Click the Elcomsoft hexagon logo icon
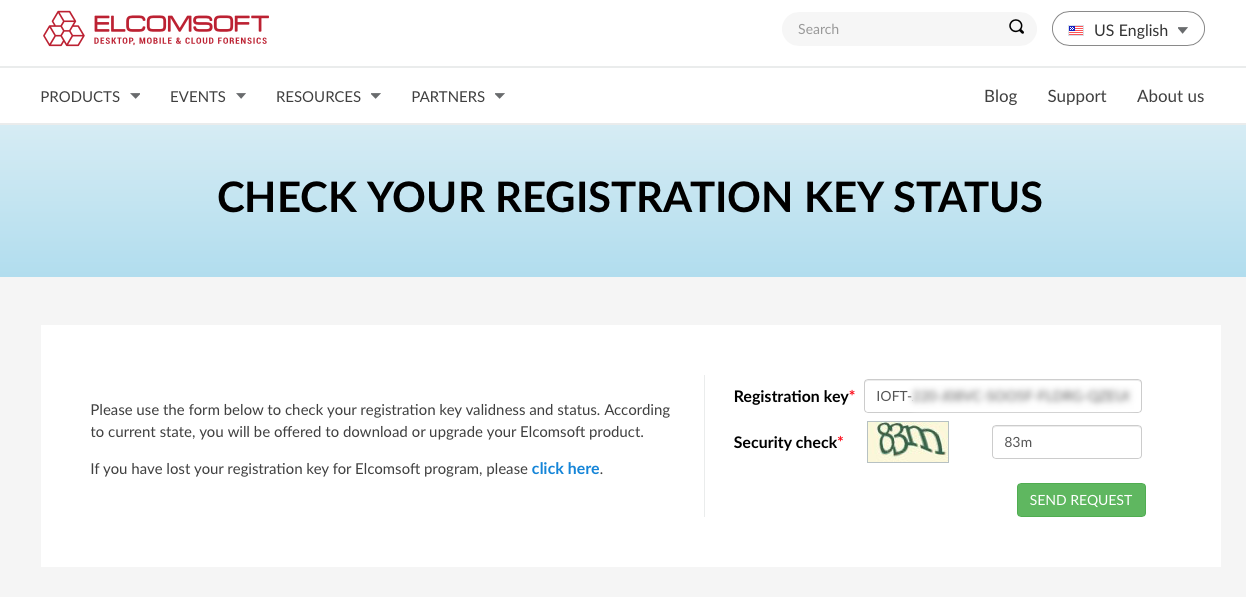 [x=63, y=29]
